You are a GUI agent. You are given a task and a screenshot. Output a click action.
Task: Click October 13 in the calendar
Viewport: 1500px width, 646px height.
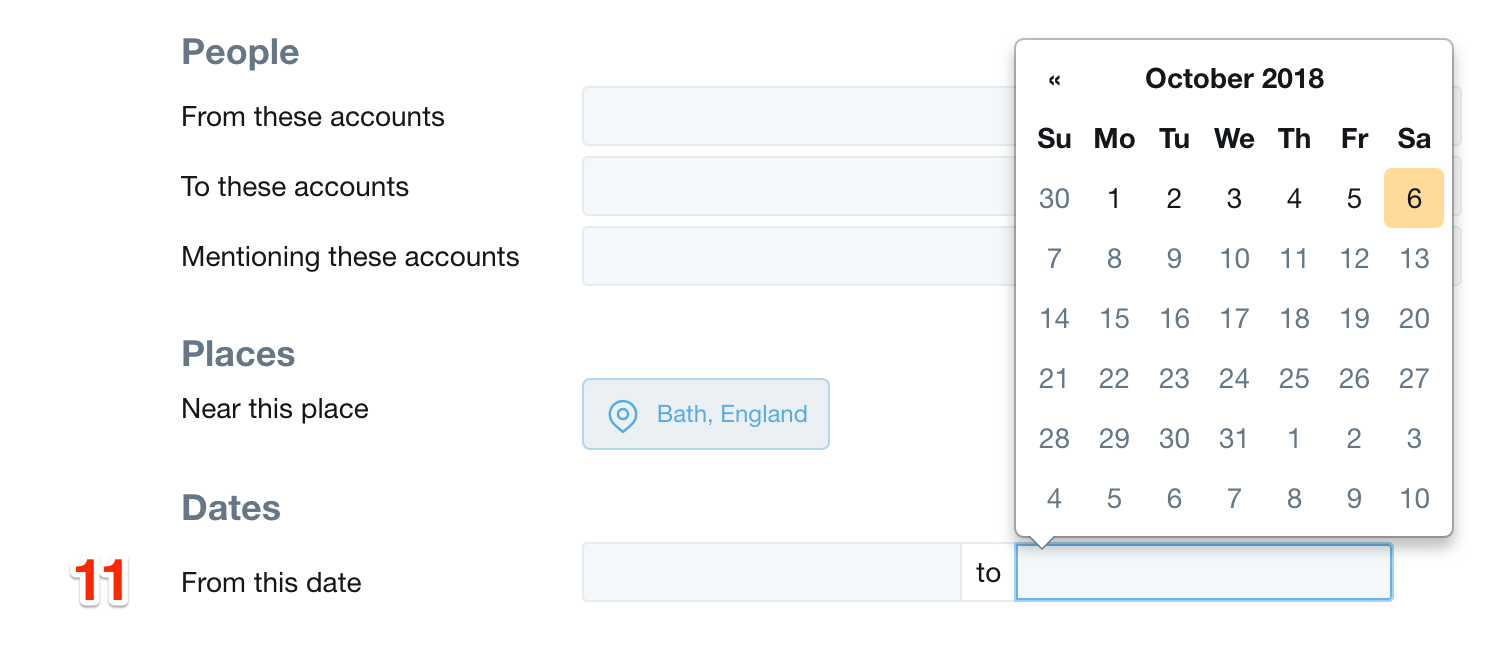(x=1413, y=258)
